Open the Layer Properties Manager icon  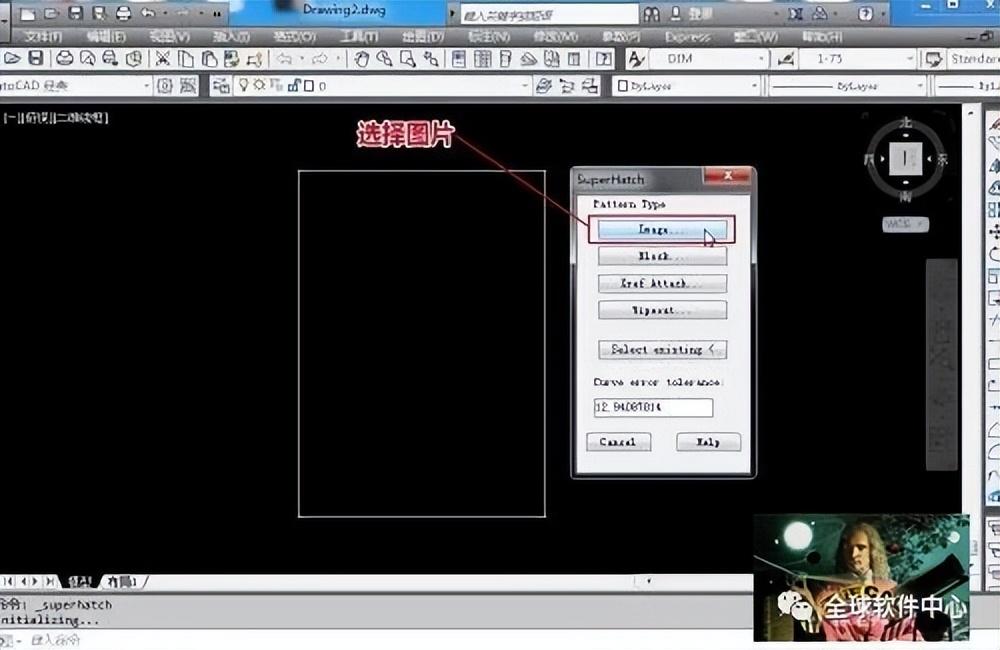(x=221, y=85)
